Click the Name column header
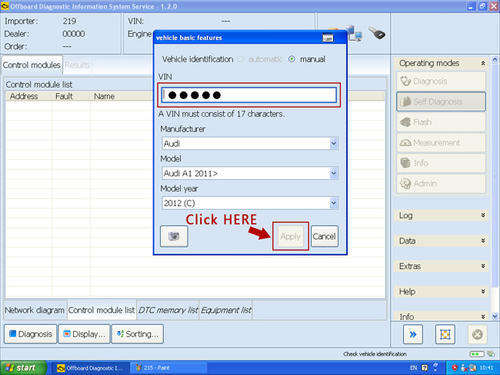This screenshot has height=375, width=500. [104, 96]
